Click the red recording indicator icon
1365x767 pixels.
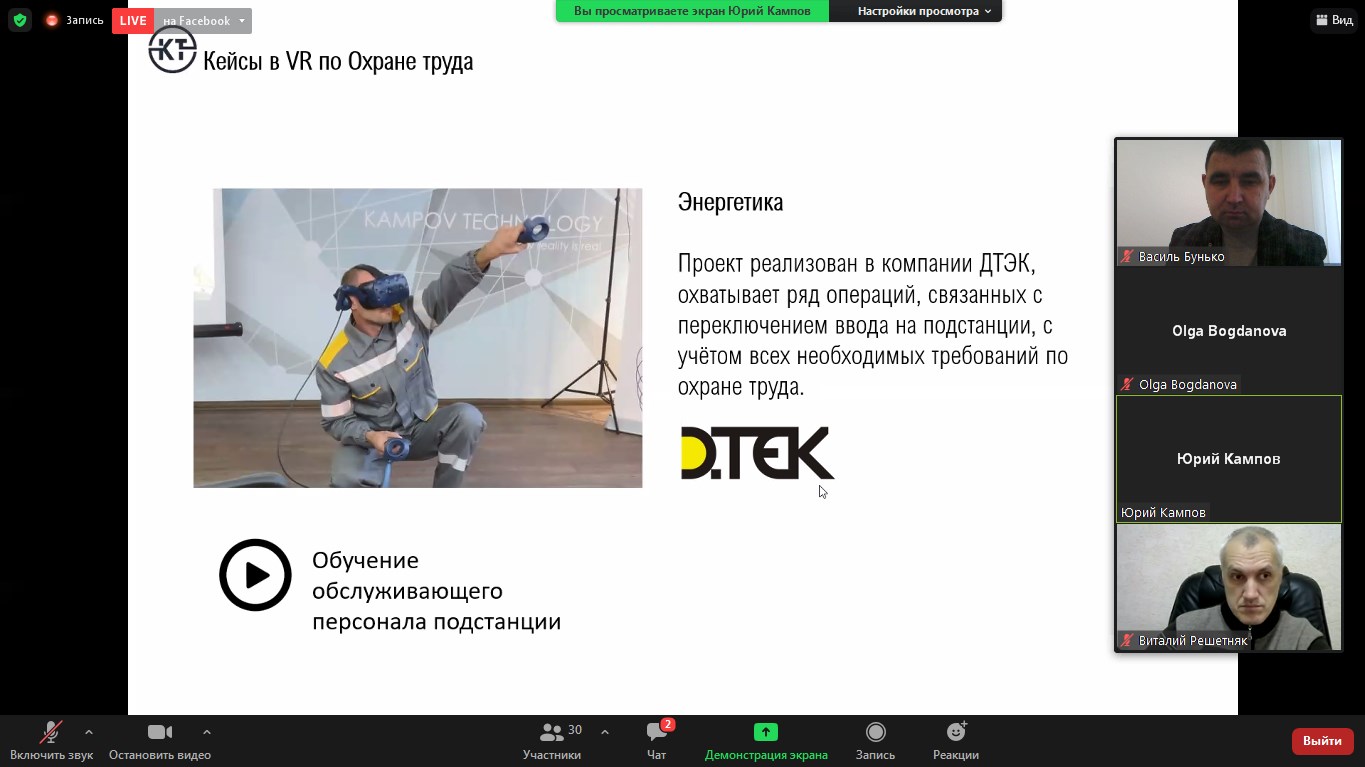click(x=52, y=20)
